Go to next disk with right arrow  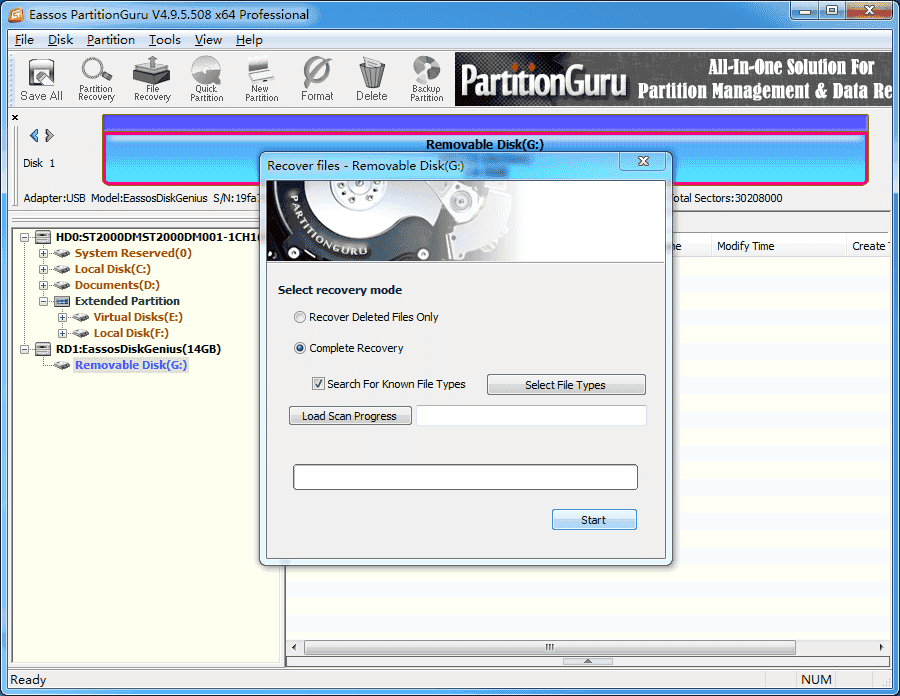coord(49,135)
